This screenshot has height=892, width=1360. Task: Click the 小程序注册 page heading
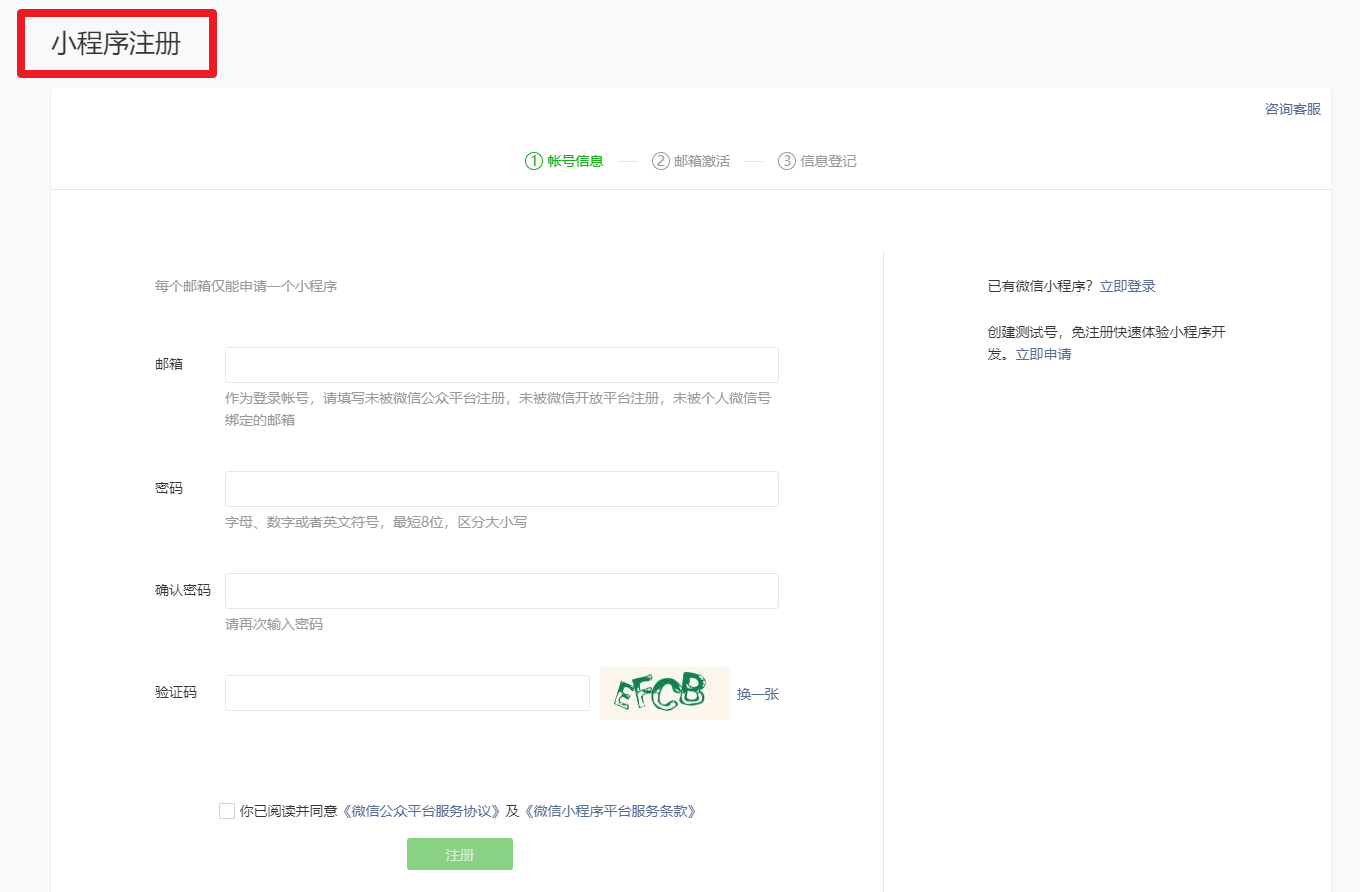click(116, 44)
